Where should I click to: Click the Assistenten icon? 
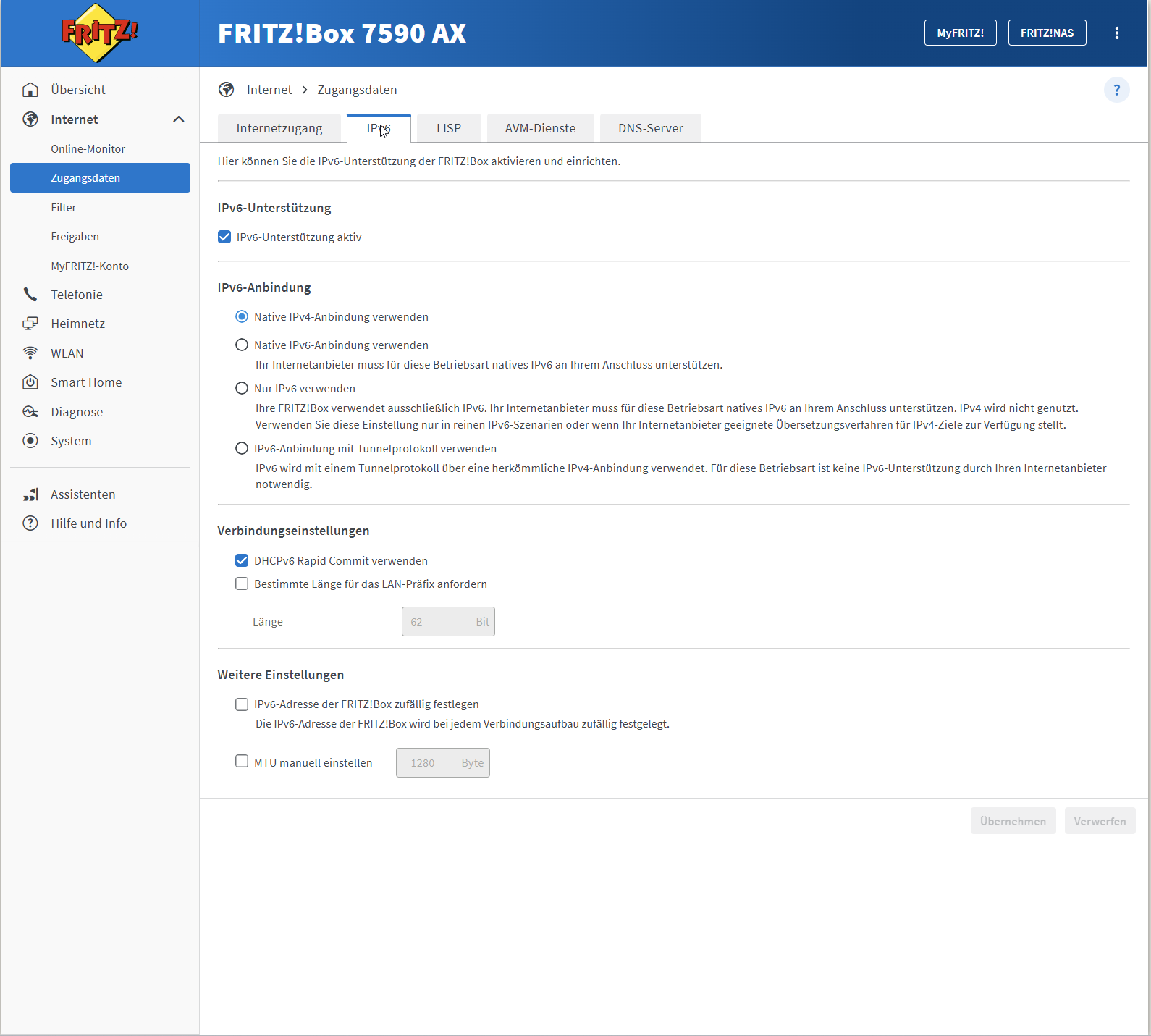pyautogui.click(x=30, y=494)
